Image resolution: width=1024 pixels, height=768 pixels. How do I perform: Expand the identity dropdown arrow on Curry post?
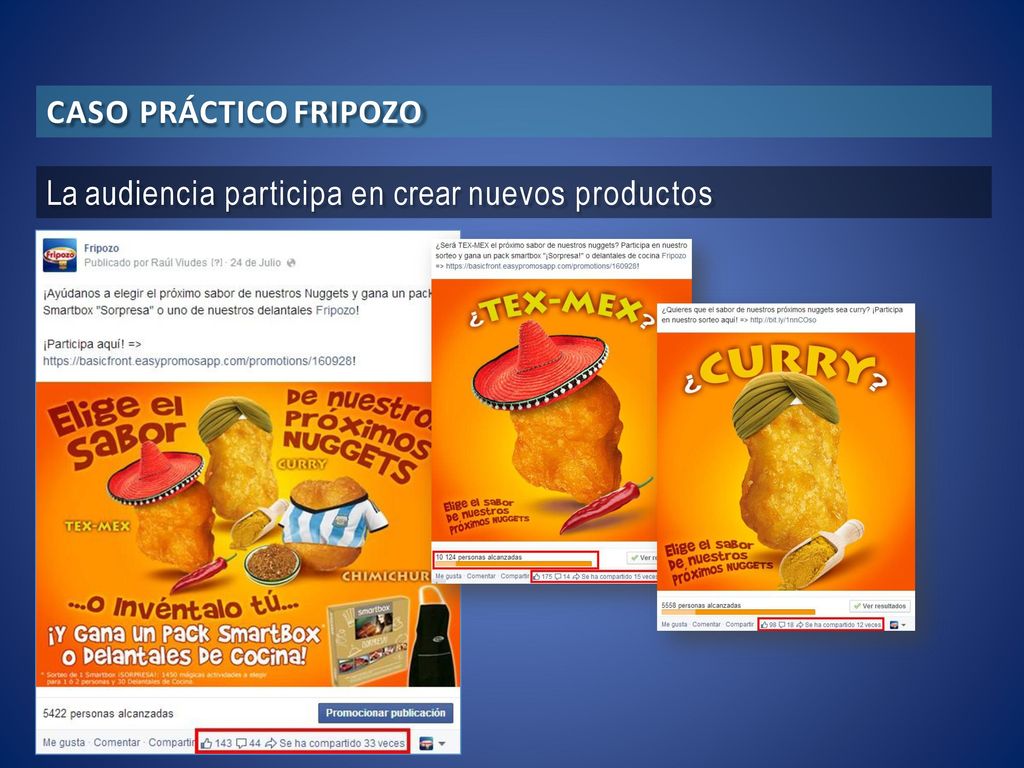click(x=904, y=625)
